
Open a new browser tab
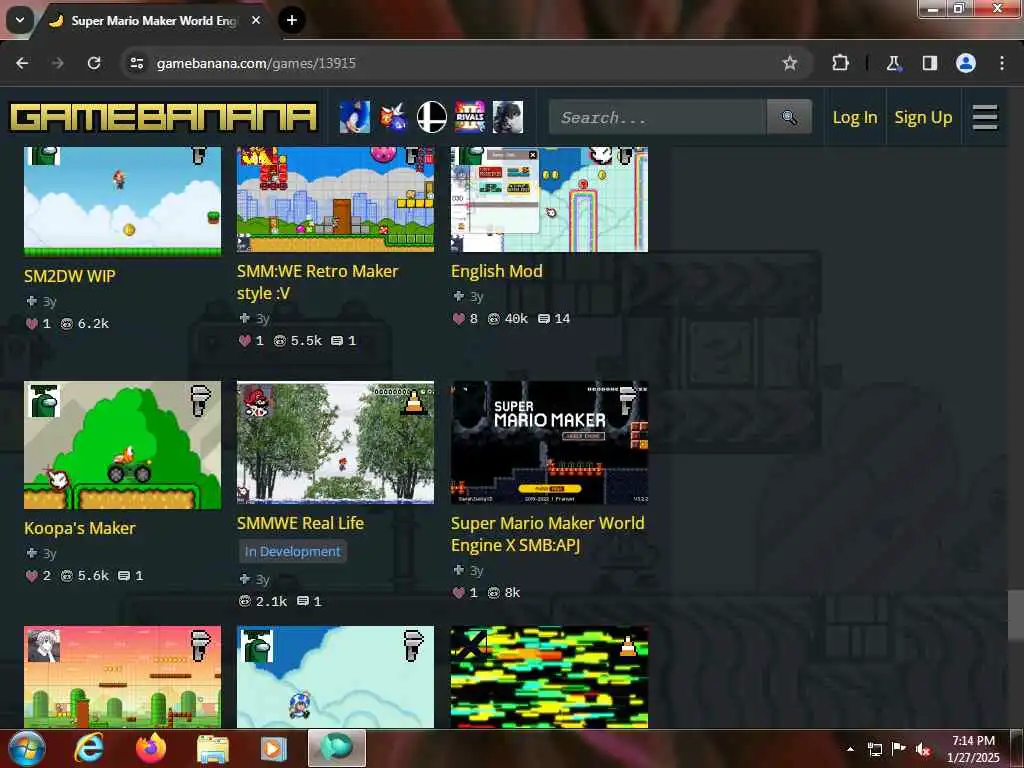click(292, 20)
